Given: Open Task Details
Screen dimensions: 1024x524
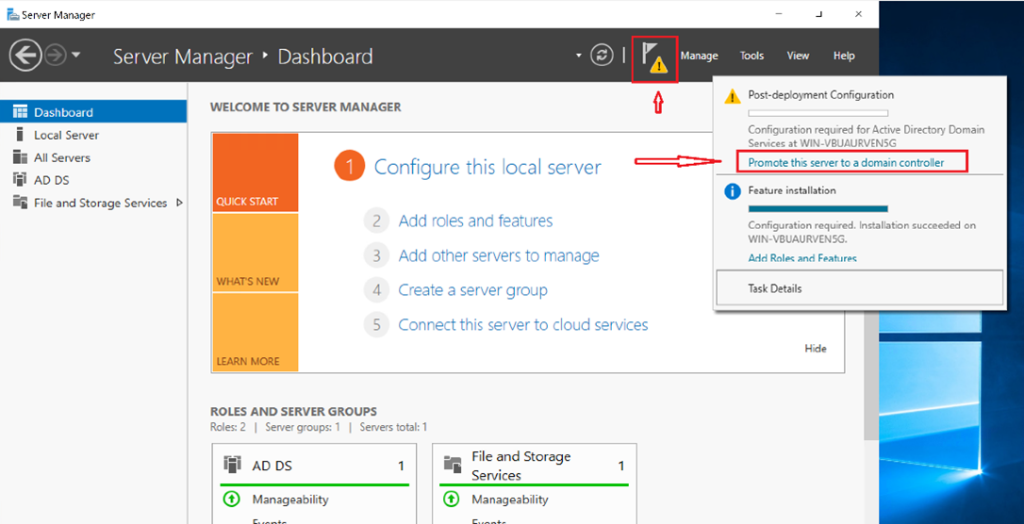Looking at the screenshot, I should coord(859,288).
